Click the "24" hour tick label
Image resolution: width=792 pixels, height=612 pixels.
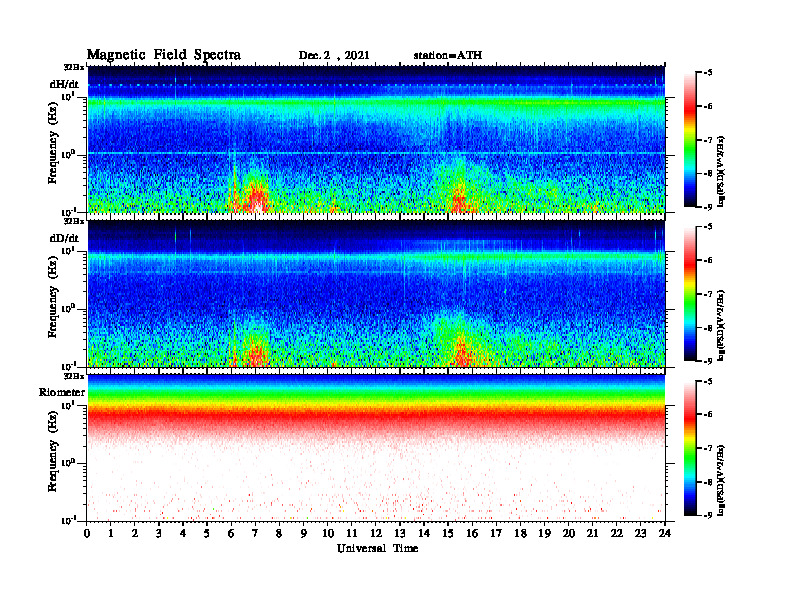pos(665,533)
